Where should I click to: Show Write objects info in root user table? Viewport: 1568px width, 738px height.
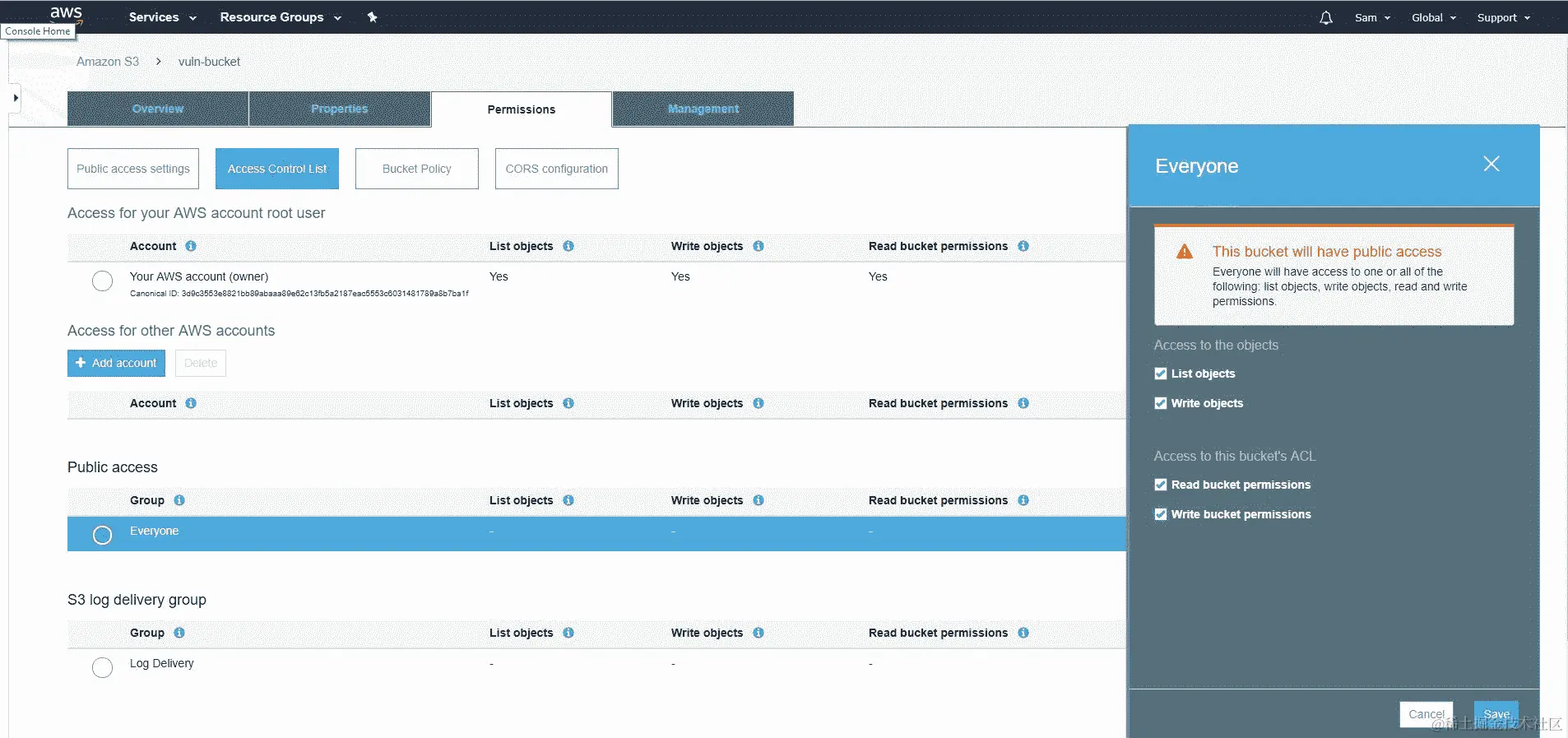(758, 246)
